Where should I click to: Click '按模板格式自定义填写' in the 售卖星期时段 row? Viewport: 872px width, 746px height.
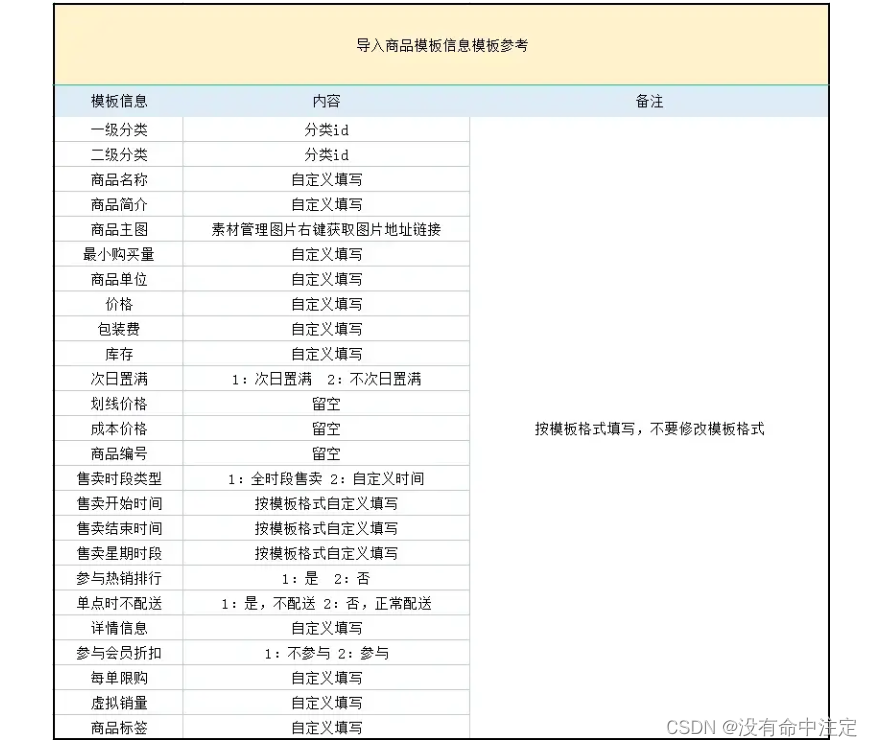tap(326, 554)
